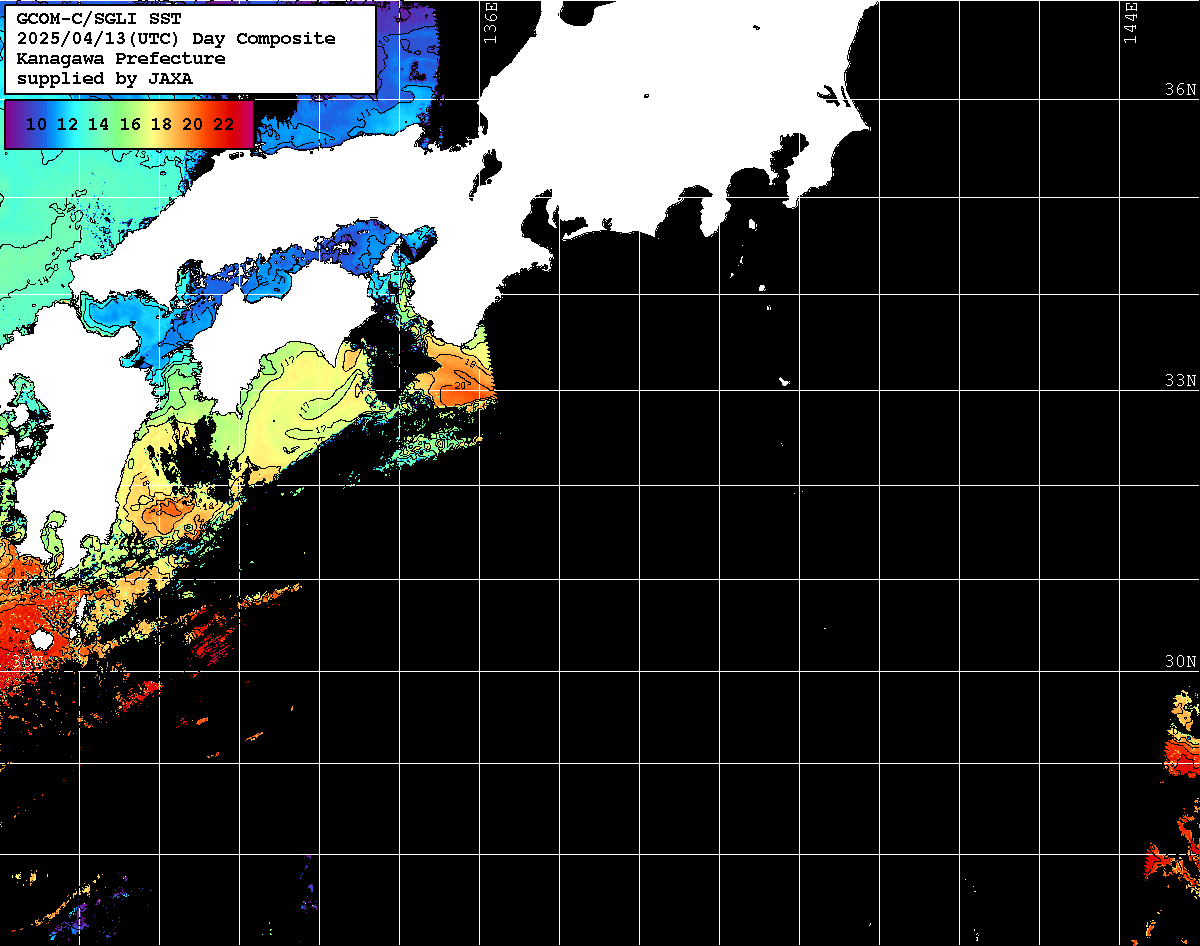Click the 144E longitude label

click(1130, 22)
